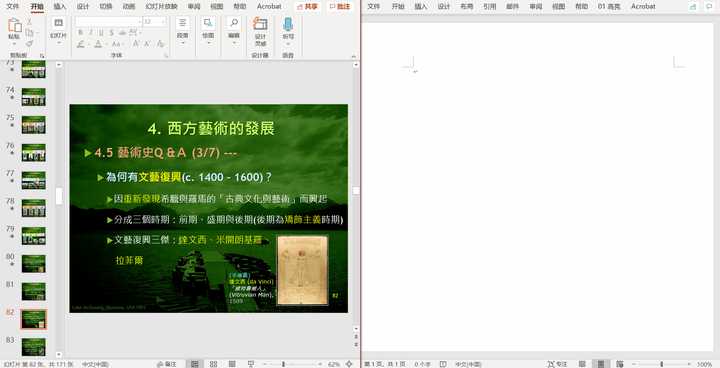Open the Word References tab
This screenshot has height=368, width=720.
489,6
